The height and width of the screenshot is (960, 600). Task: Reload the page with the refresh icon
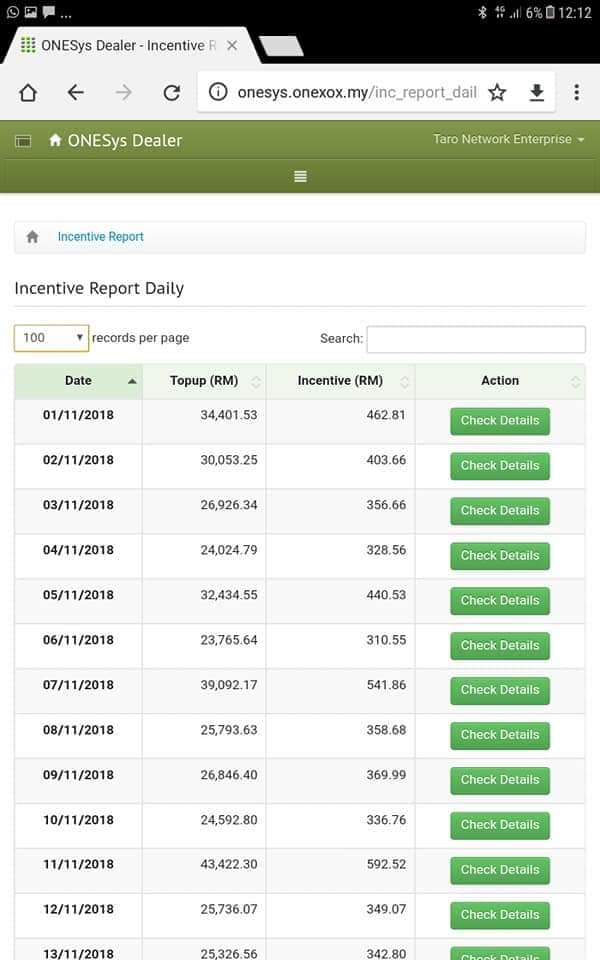tap(171, 92)
